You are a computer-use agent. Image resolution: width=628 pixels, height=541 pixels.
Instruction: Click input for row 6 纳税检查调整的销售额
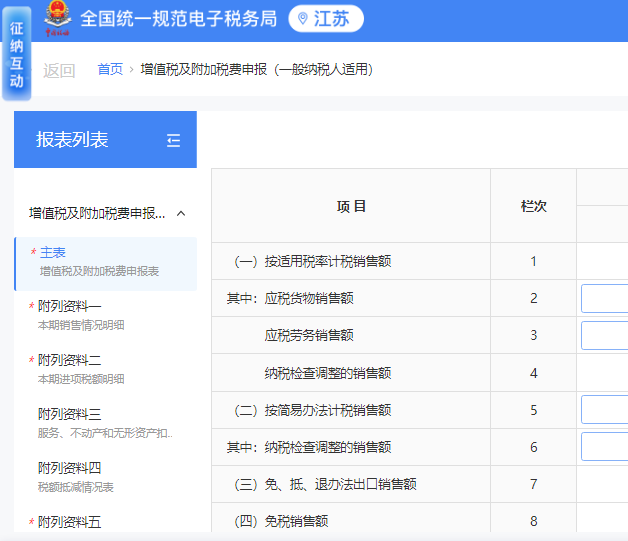tap(604, 446)
